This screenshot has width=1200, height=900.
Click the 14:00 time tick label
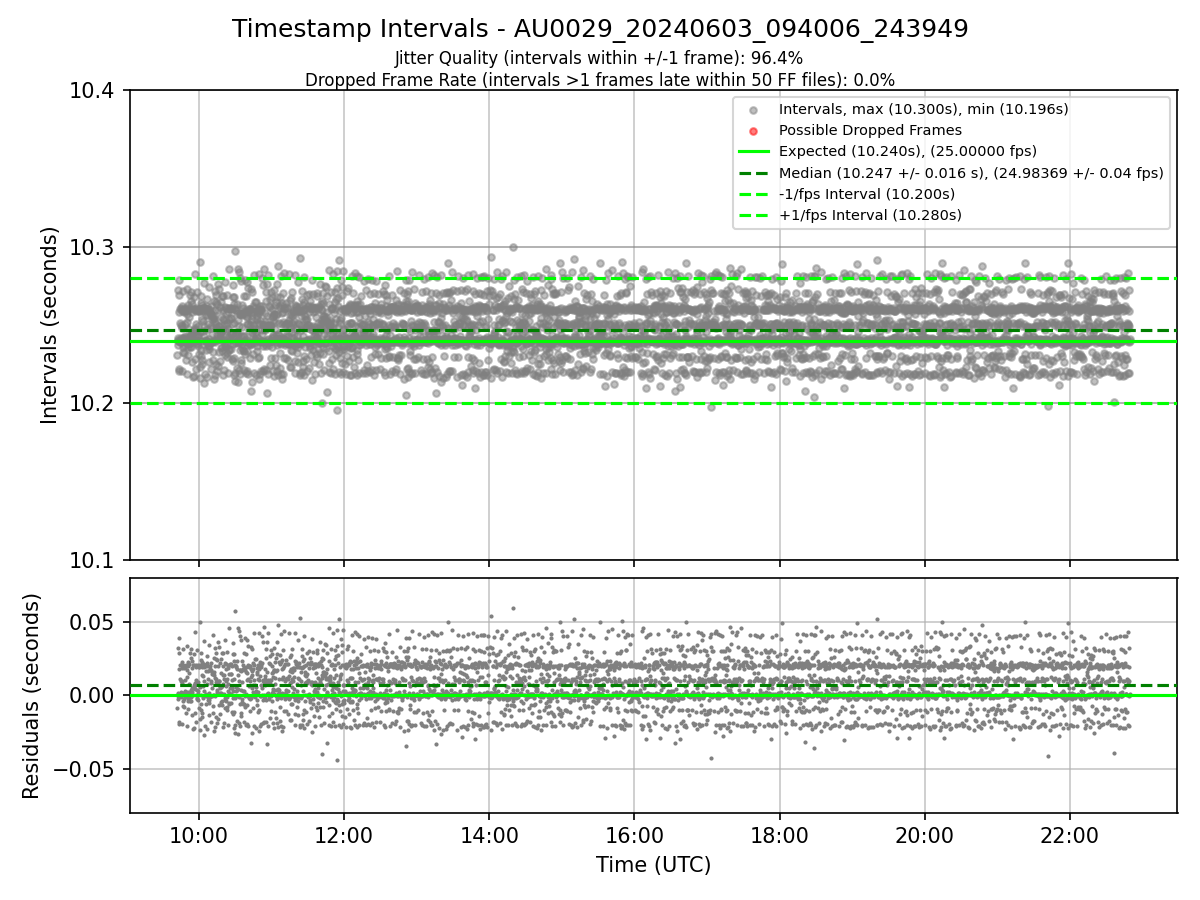(x=489, y=834)
